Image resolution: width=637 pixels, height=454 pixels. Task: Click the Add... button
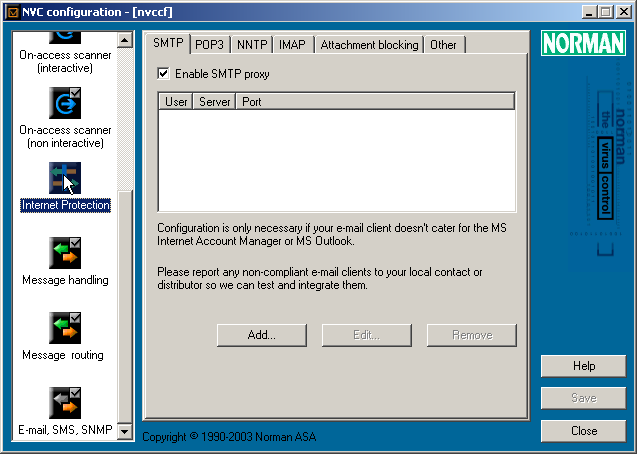(262, 335)
